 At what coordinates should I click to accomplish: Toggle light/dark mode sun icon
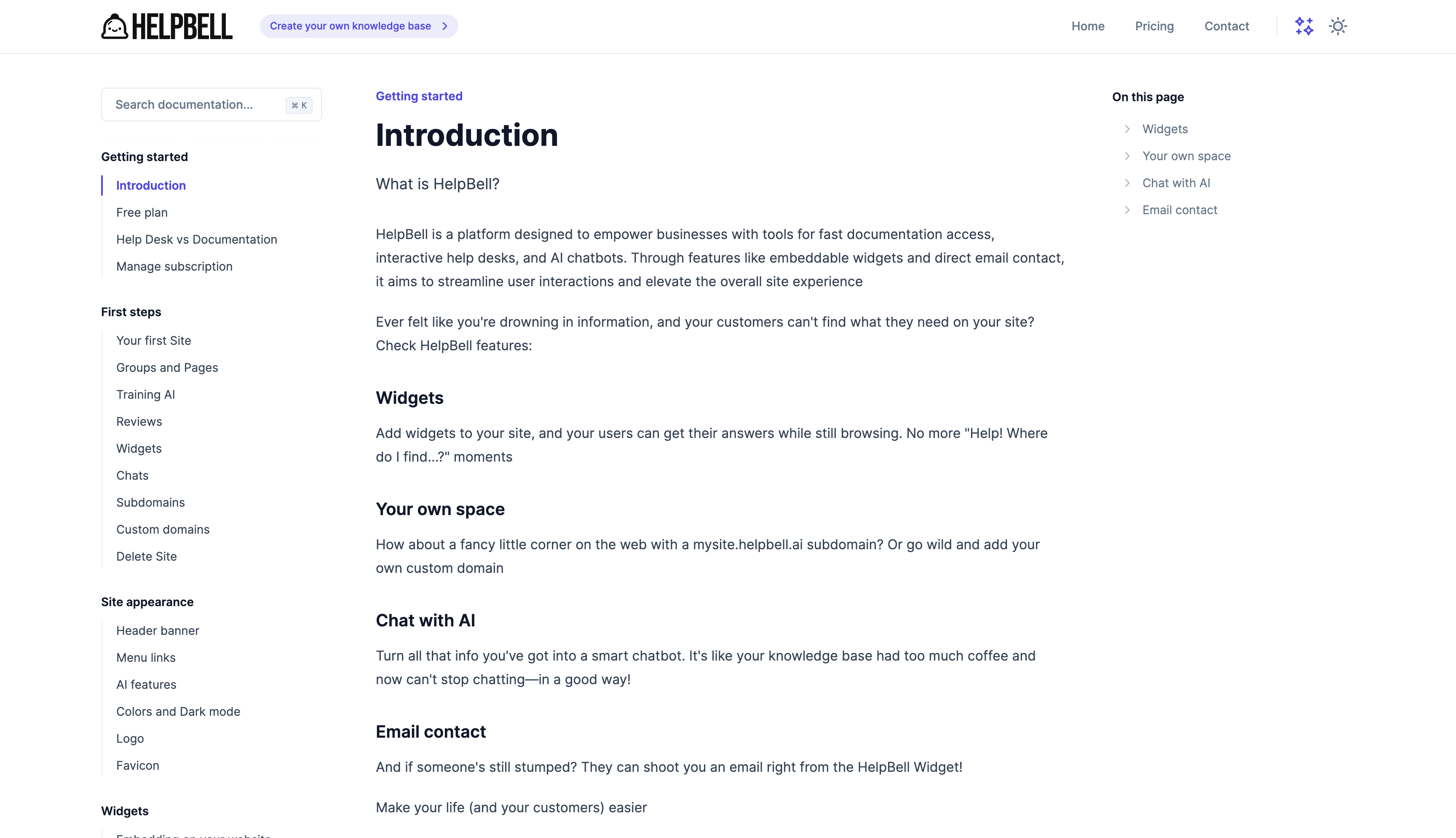click(1338, 27)
